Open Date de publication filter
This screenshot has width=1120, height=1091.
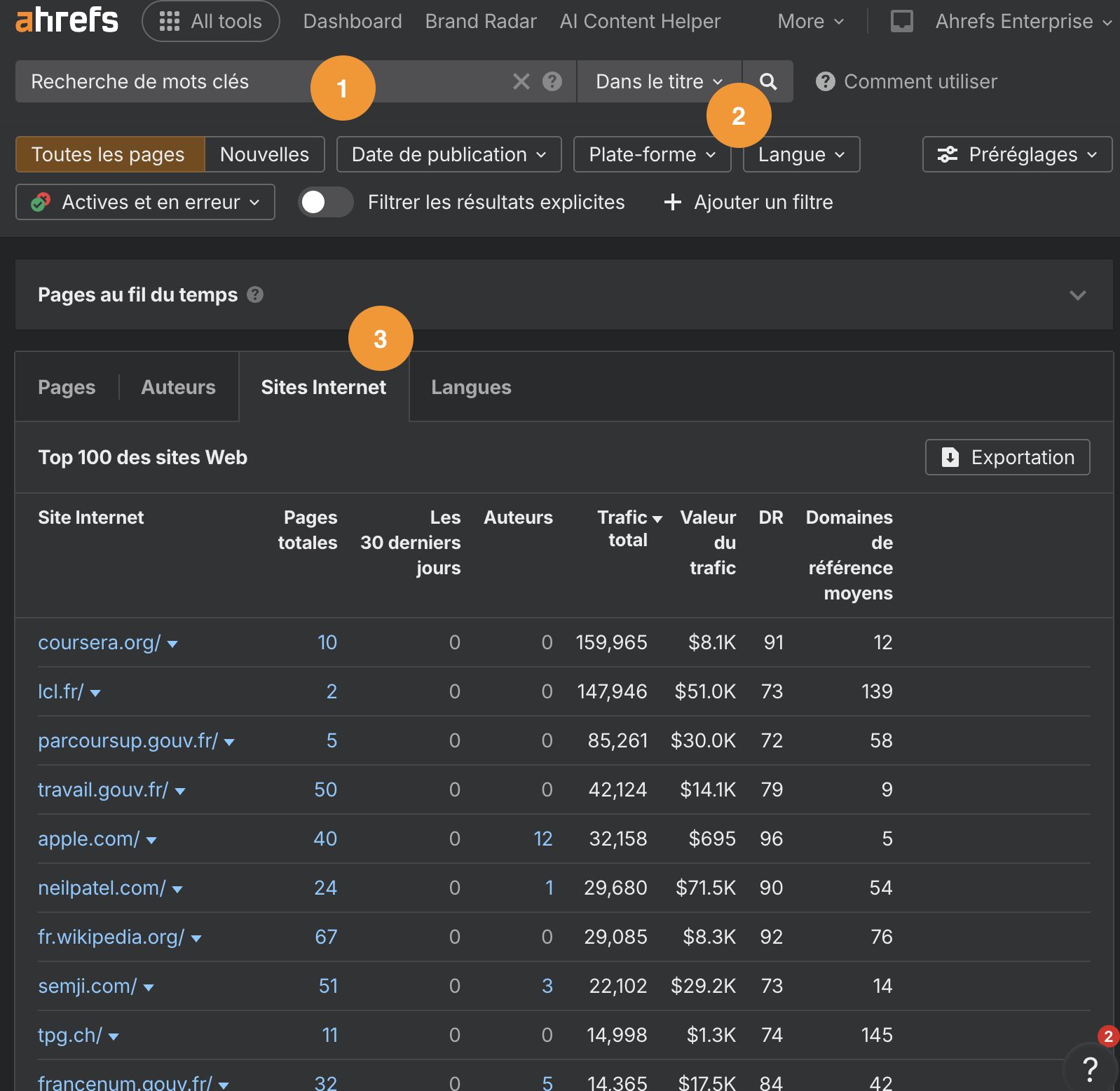449,154
